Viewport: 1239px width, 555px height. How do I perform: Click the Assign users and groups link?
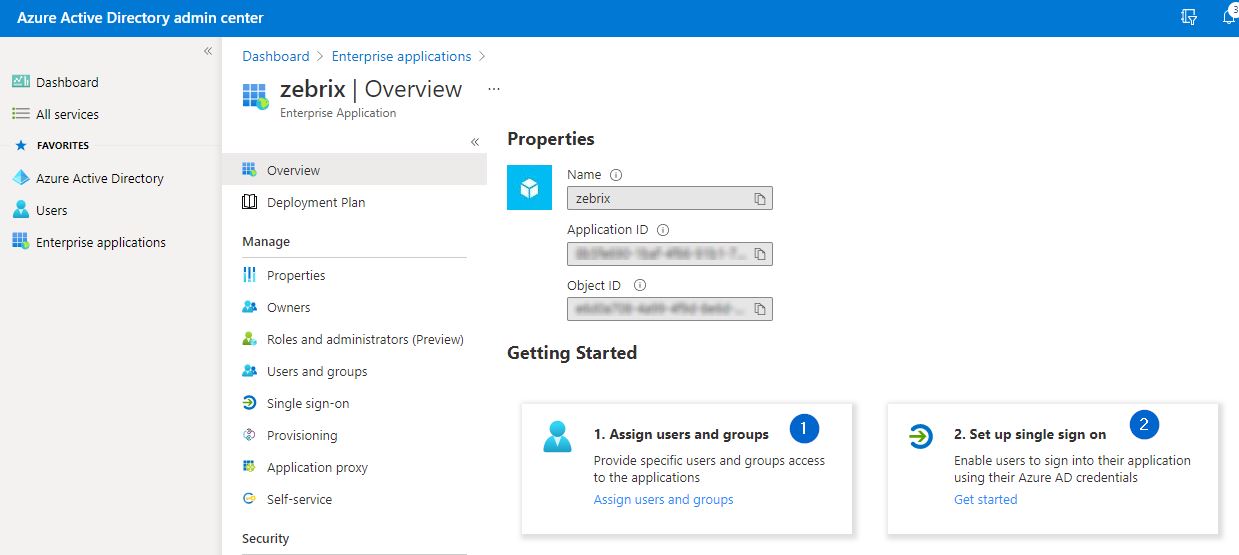click(x=663, y=499)
